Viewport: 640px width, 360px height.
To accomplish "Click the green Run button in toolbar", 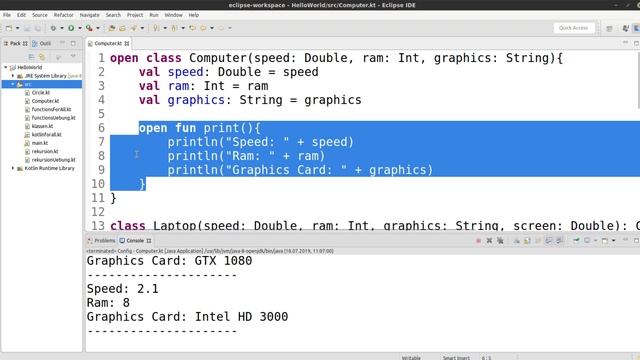I will [x=71, y=28].
